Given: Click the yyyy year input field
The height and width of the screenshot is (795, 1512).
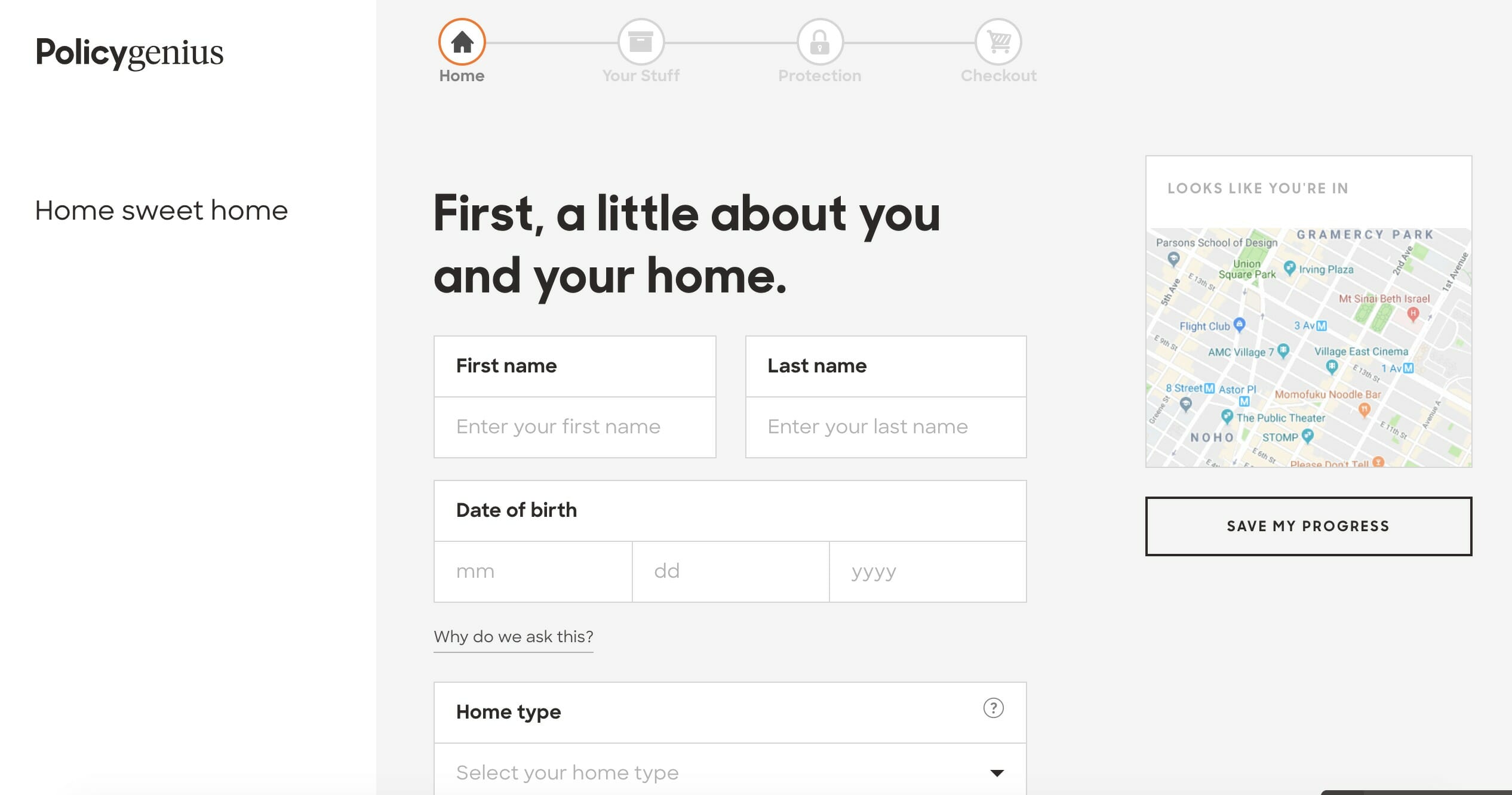Looking at the screenshot, I should pyautogui.click(x=927, y=571).
